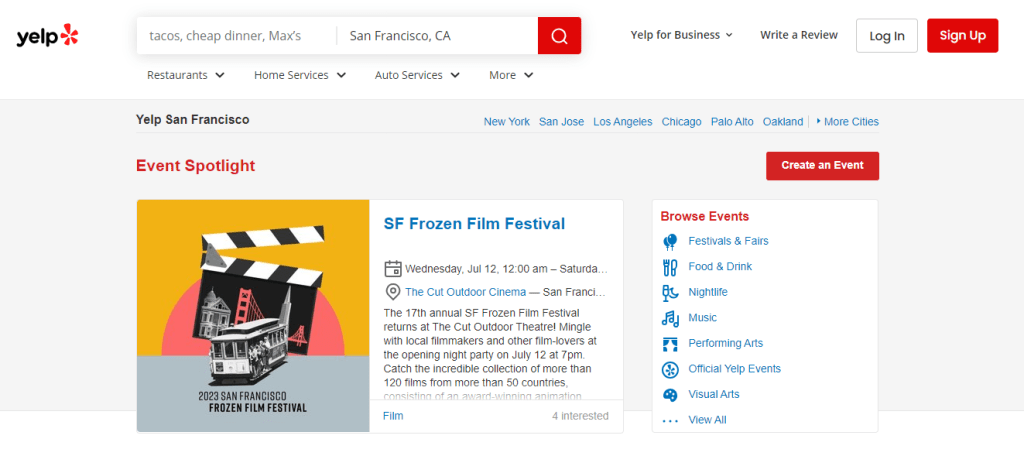This screenshot has height=456, width=1024.
Task: Open the SF Frozen Film Festival title link
Action: pyautogui.click(x=474, y=223)
